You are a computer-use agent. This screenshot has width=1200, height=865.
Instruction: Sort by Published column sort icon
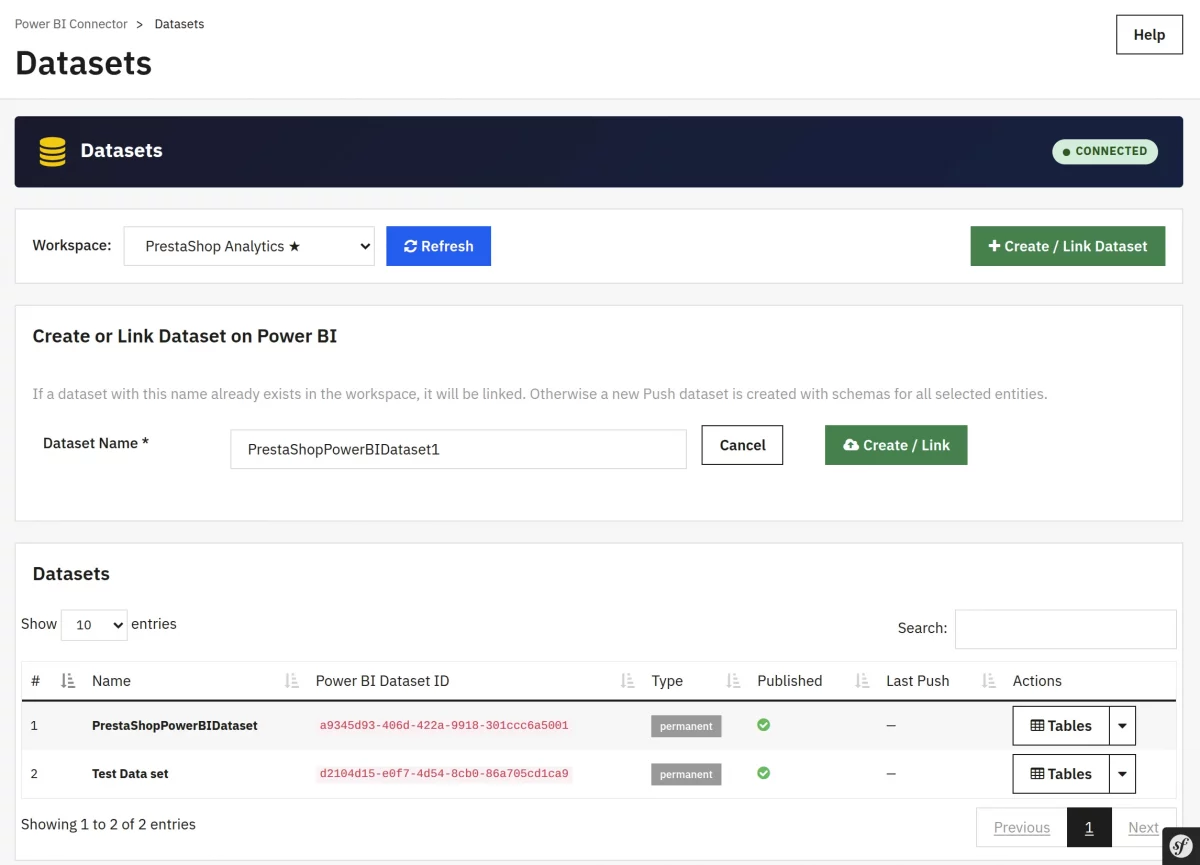tap(863, 681)
